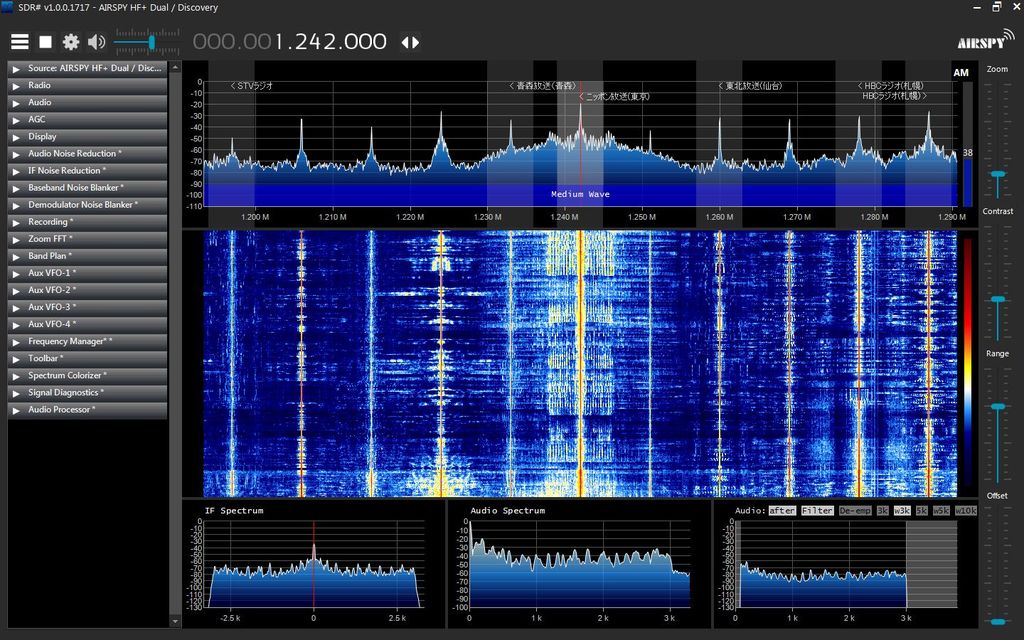
Task: Click the Stop playback icon
Action: tap(43, 41)
